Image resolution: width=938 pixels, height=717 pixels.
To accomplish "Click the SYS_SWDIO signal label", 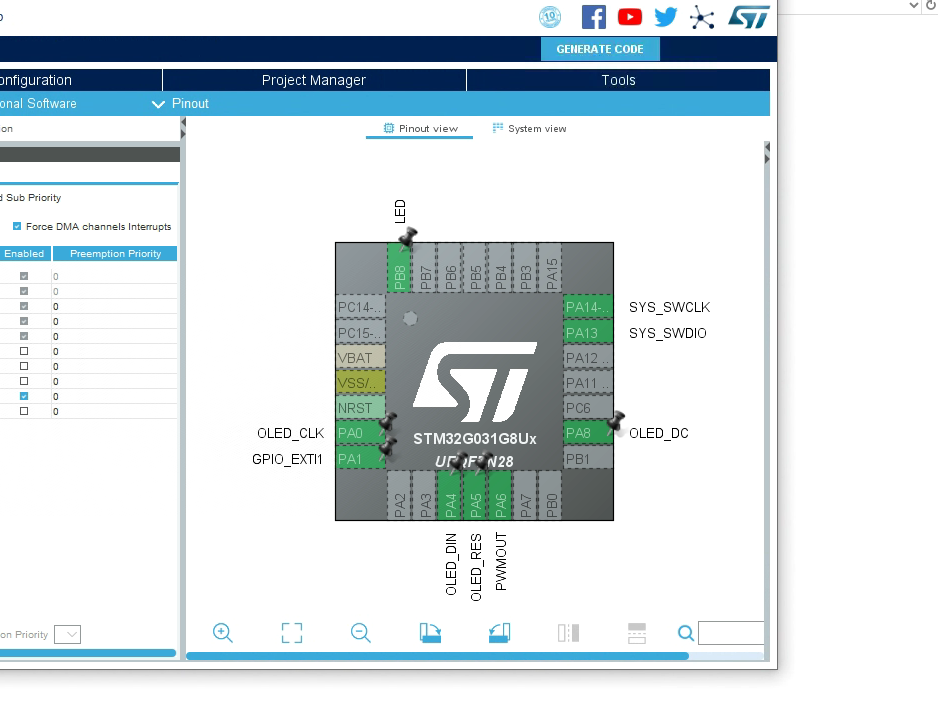I will pyautogui.click(x=668, y=333).
